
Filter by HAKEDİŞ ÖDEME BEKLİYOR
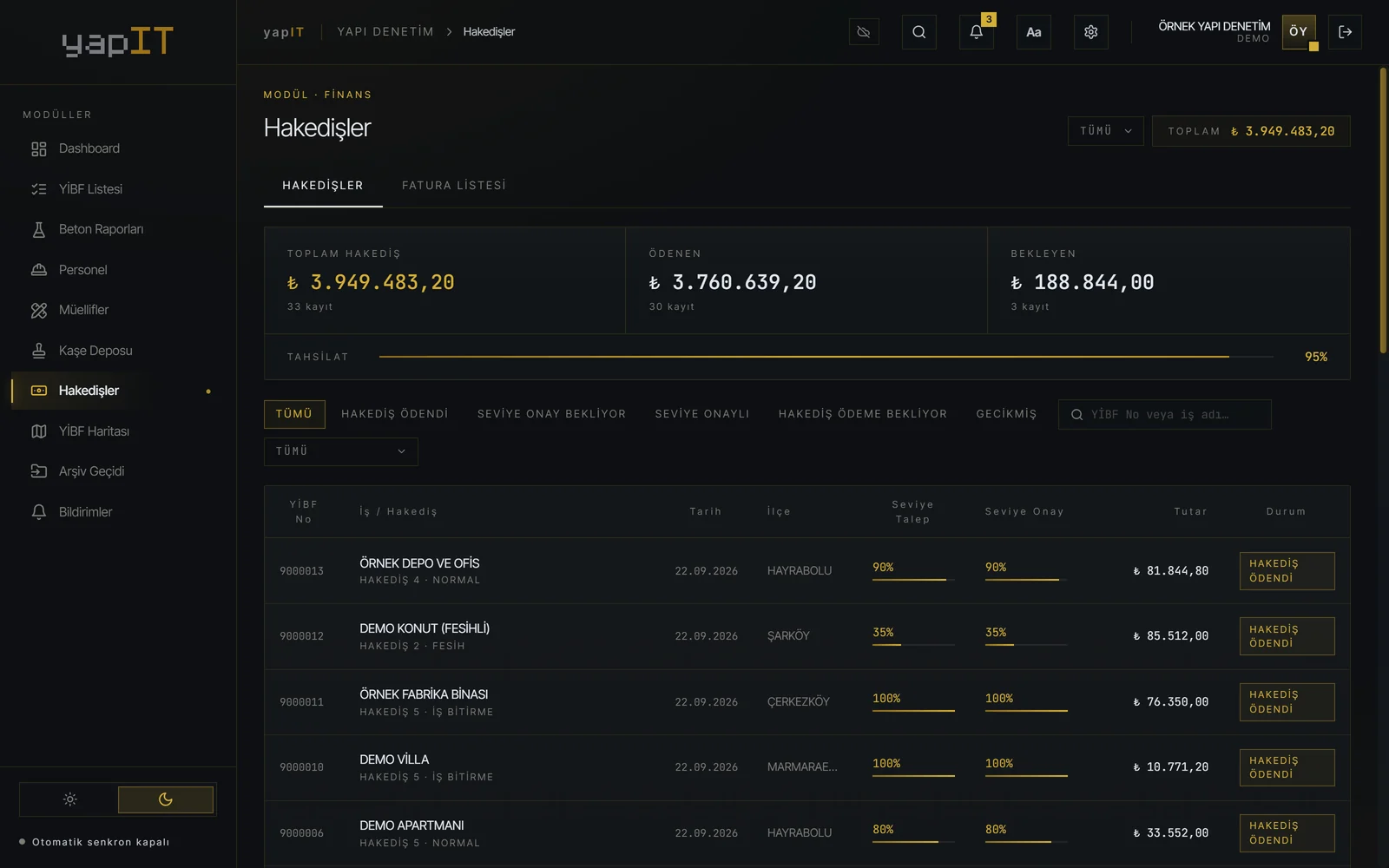tap(863, 414)
